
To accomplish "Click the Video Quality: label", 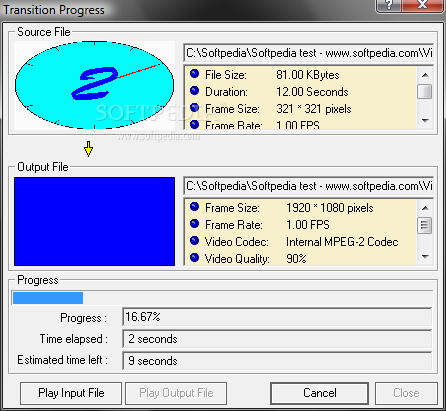I will pos(237,259).
